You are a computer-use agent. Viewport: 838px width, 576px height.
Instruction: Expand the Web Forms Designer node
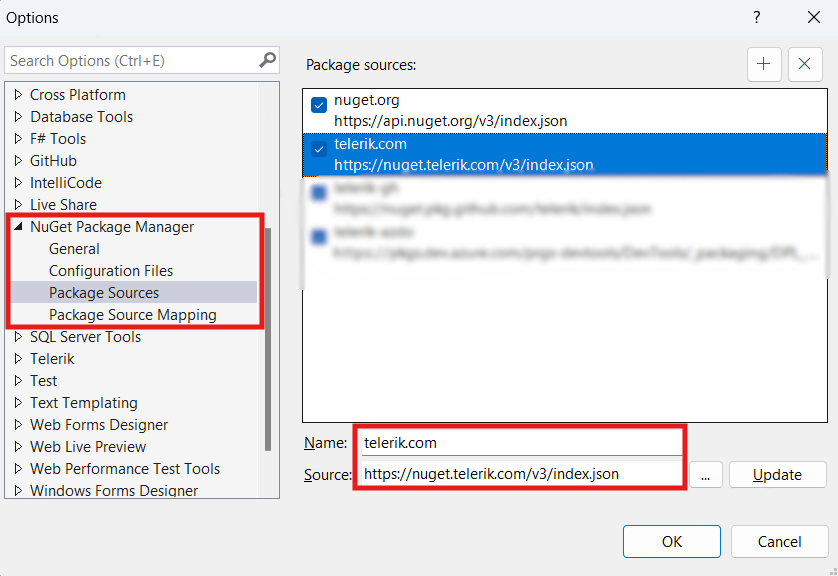[18, 424]
